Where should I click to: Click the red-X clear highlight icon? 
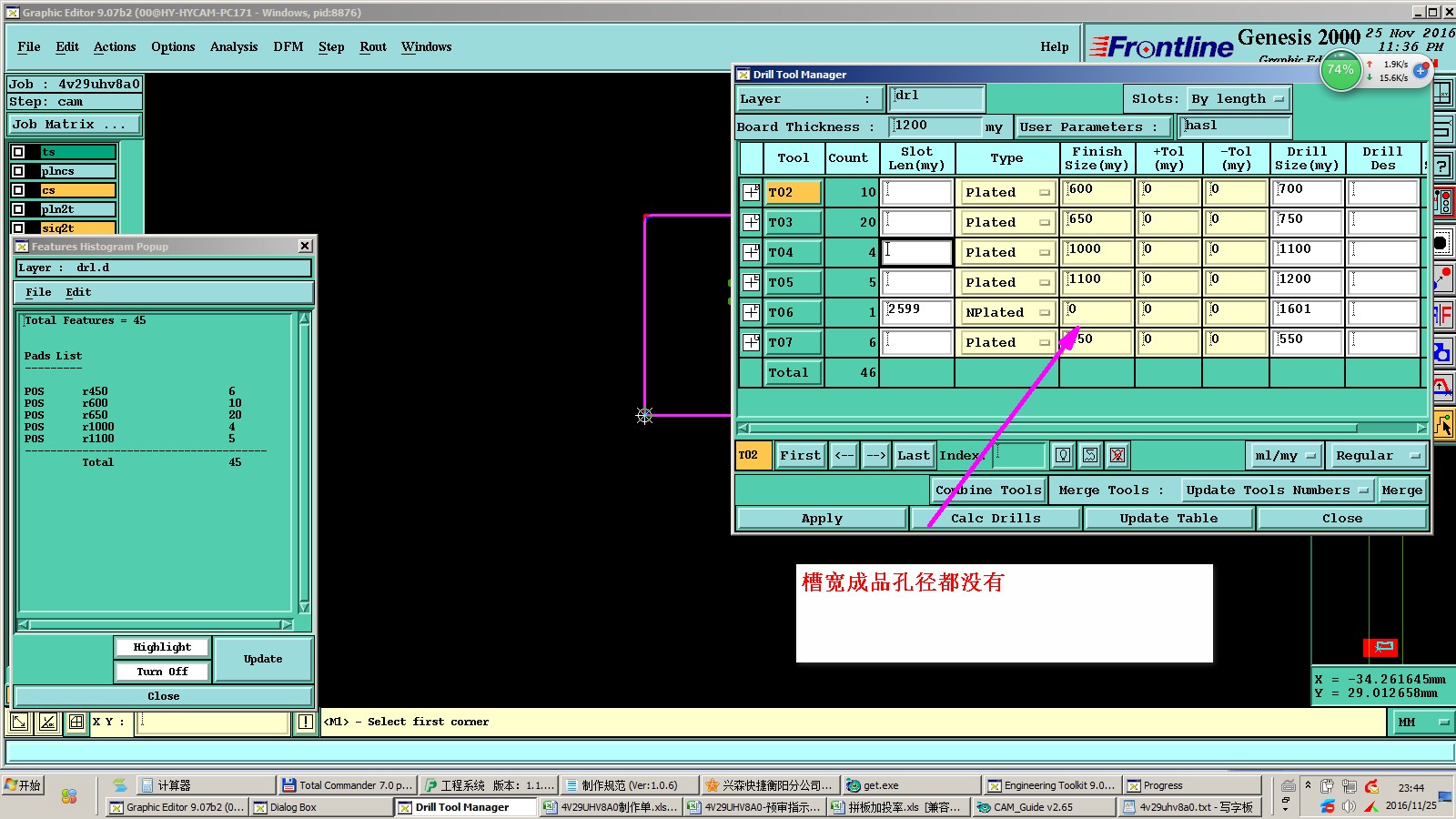(x=1117, y=455)
